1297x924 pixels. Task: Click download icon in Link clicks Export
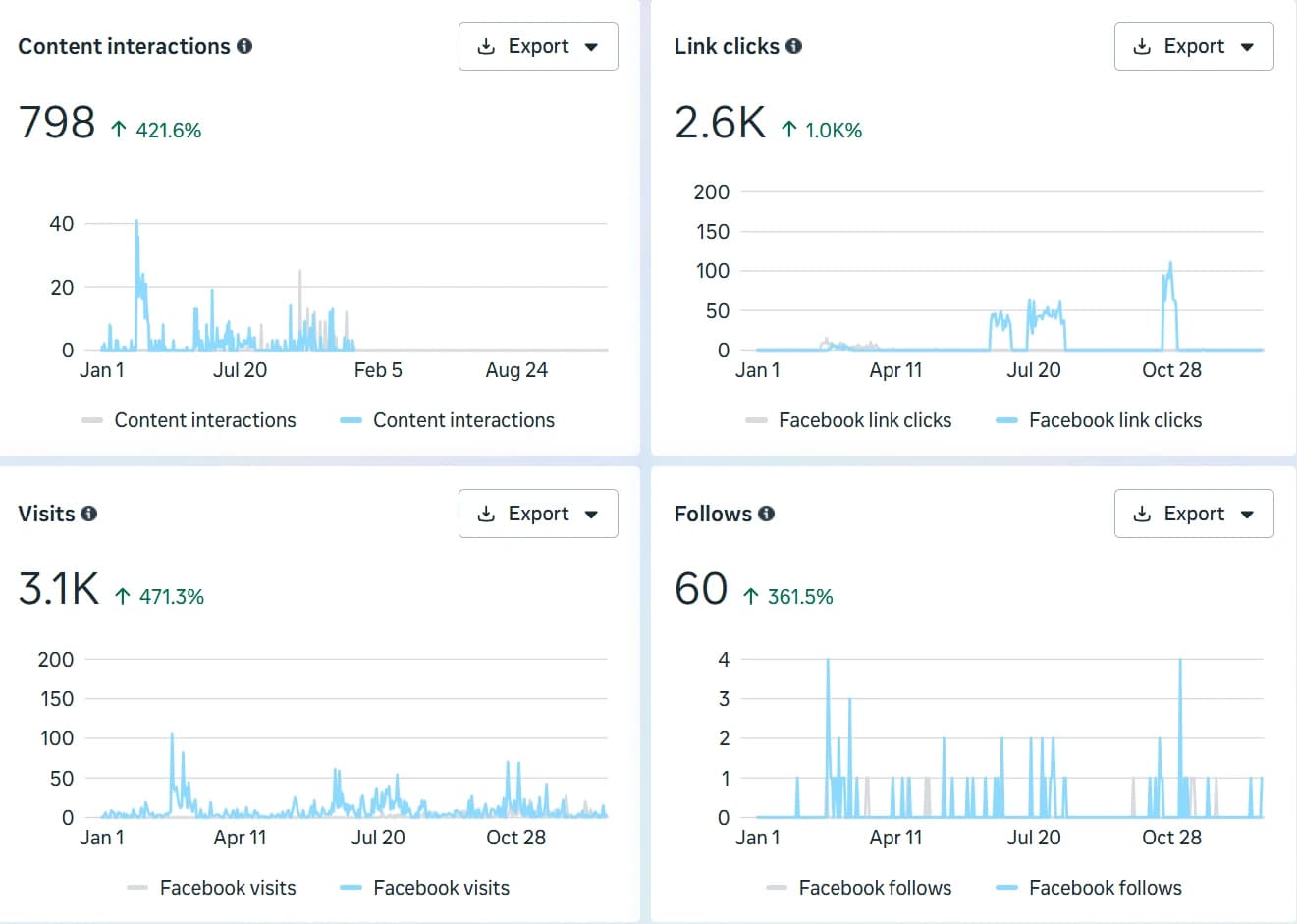pyautogui.click(x=1142, y=47)
